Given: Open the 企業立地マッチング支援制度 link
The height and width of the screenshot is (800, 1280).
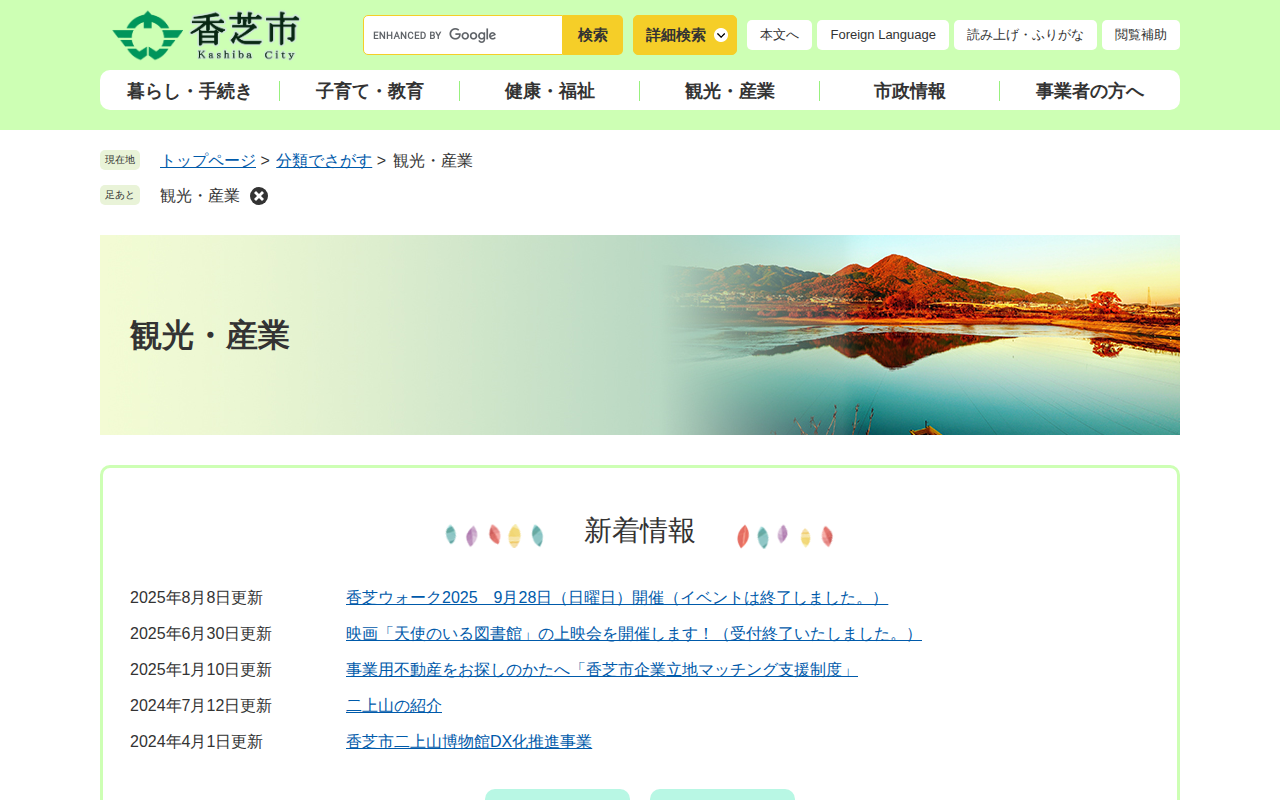Looking at the screenshot, I should [602, 670].
